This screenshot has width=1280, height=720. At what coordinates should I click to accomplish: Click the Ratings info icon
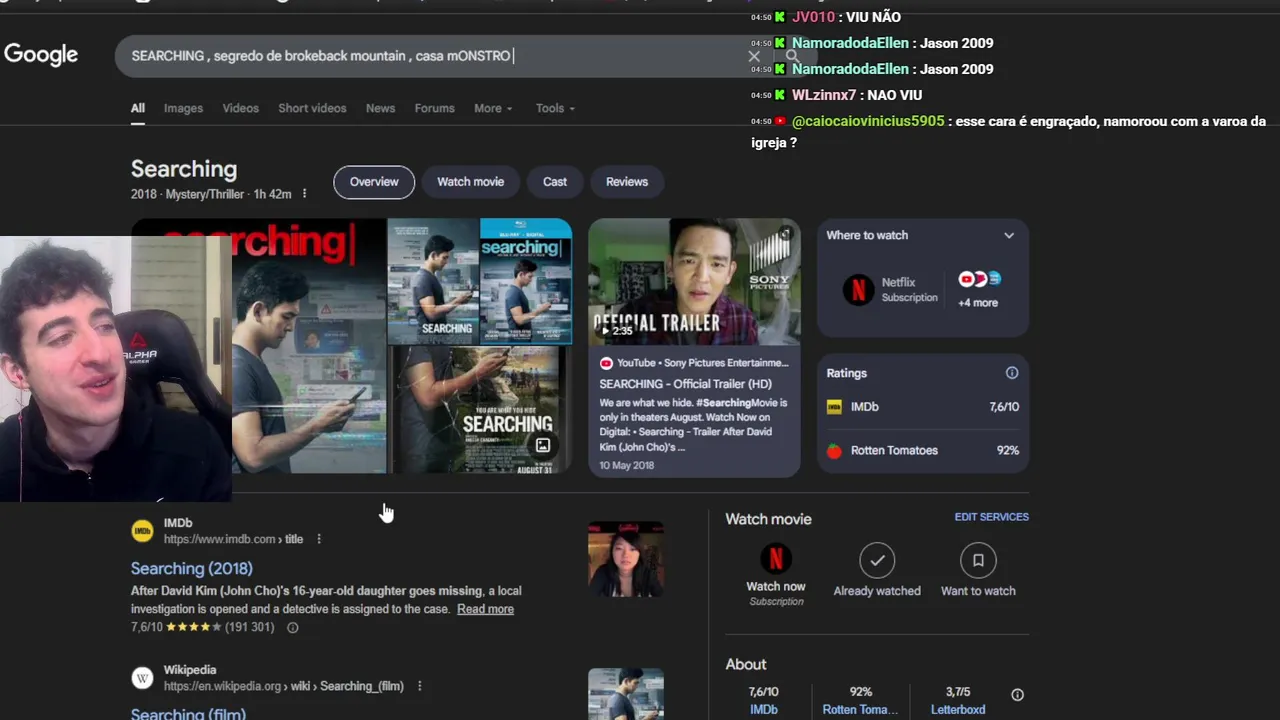1012,373
